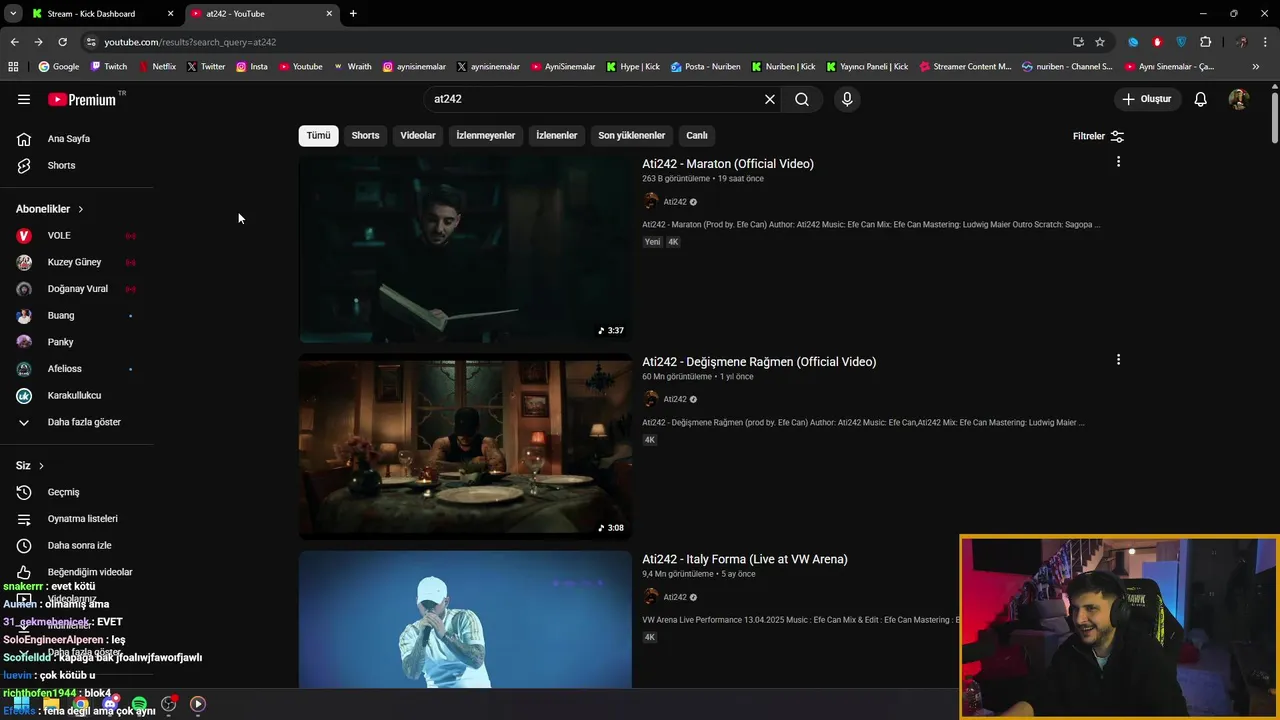
Task: Start voice search with the microphone icon
Action: click(847, 99)
